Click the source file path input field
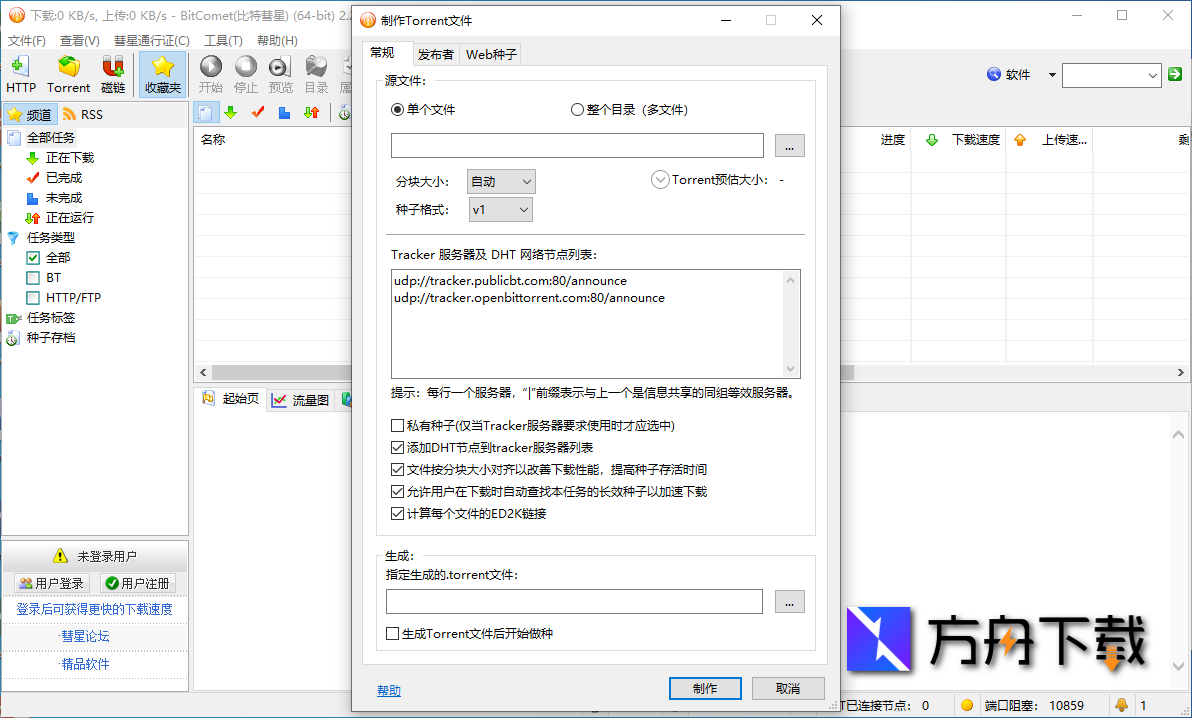1192x718 pixels. [577, 146]
